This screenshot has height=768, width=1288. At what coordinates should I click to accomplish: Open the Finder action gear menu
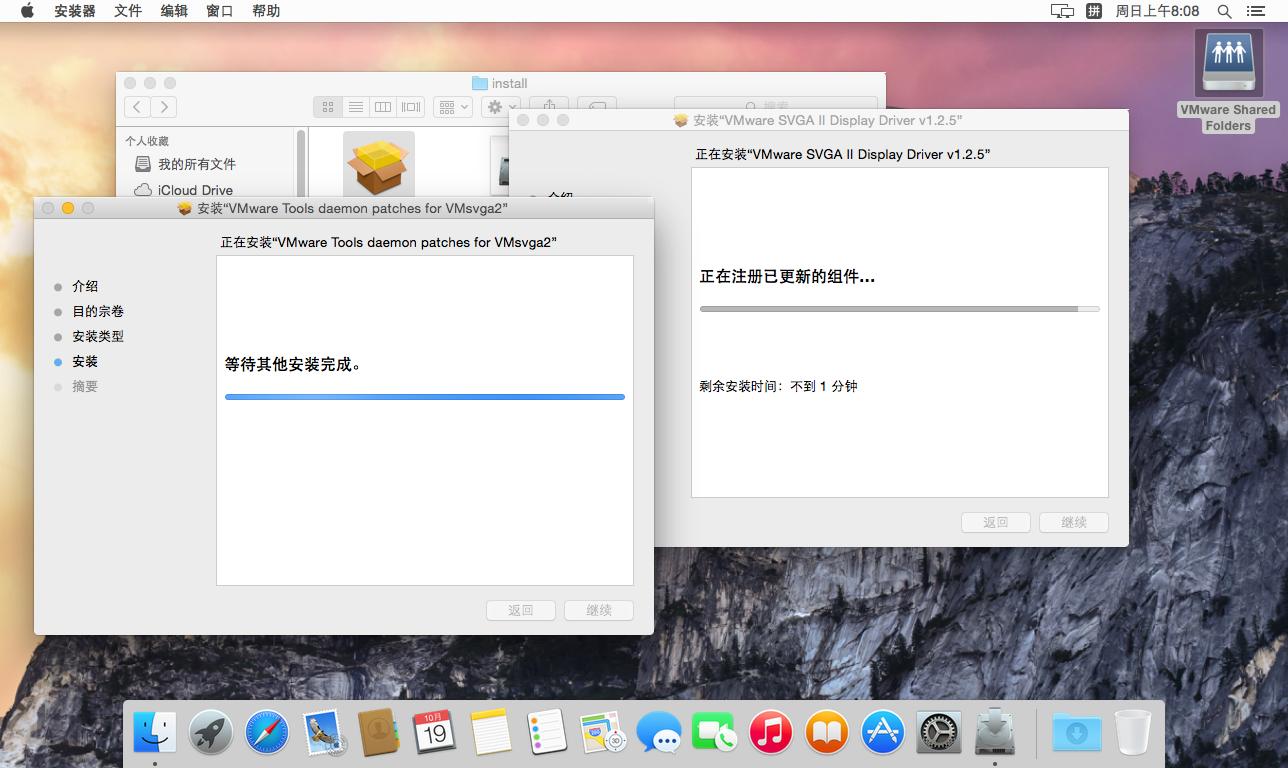point(500,107)
